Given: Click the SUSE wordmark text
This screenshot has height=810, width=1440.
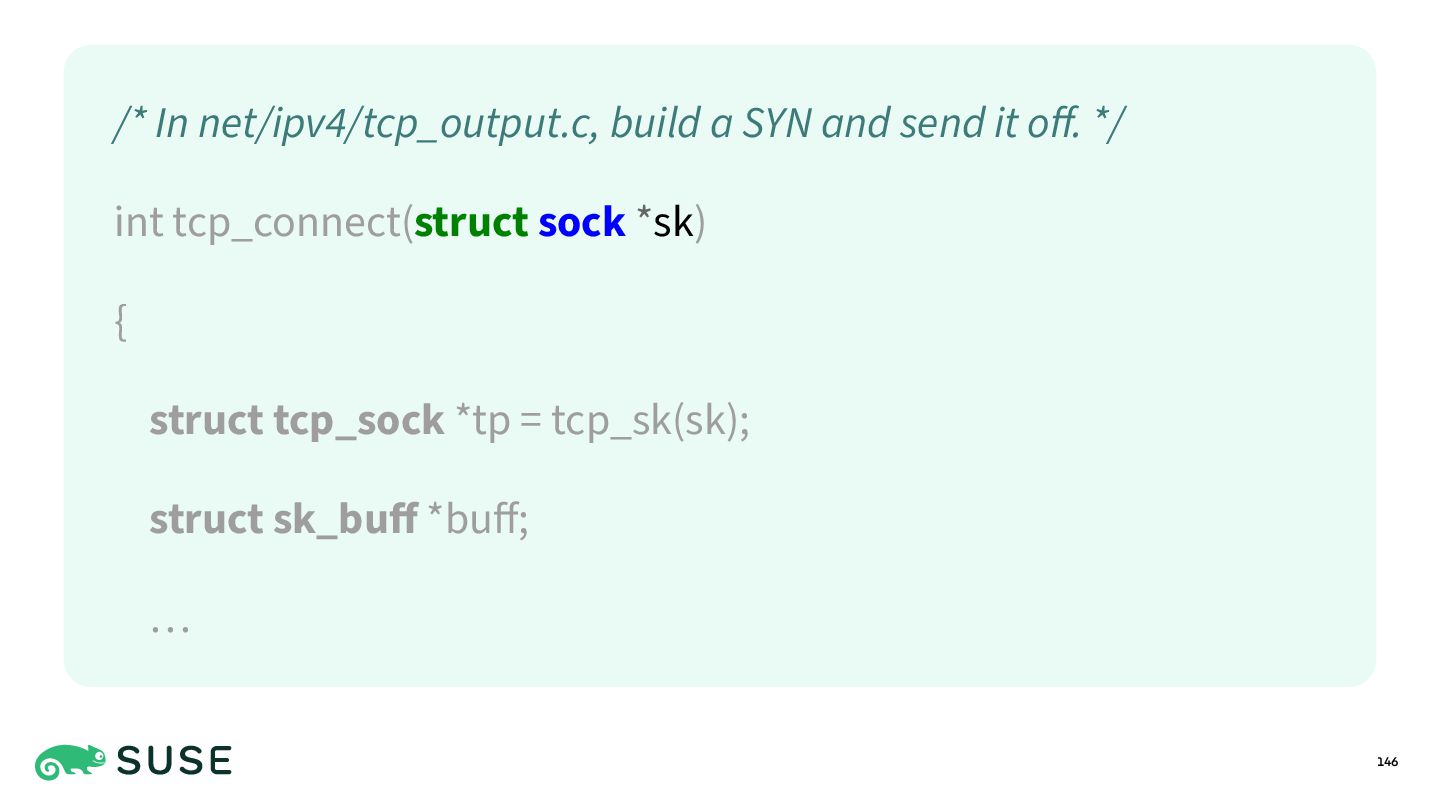Looking at the screenshot, I should (175, 762).
